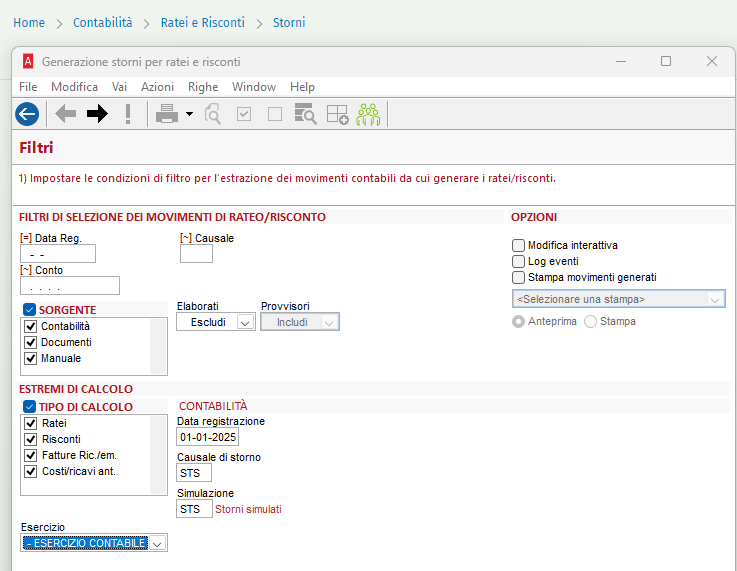This screenshot has width=737, height=571.
Task: Select the Anteprima radio button
Action: point(518,321)
